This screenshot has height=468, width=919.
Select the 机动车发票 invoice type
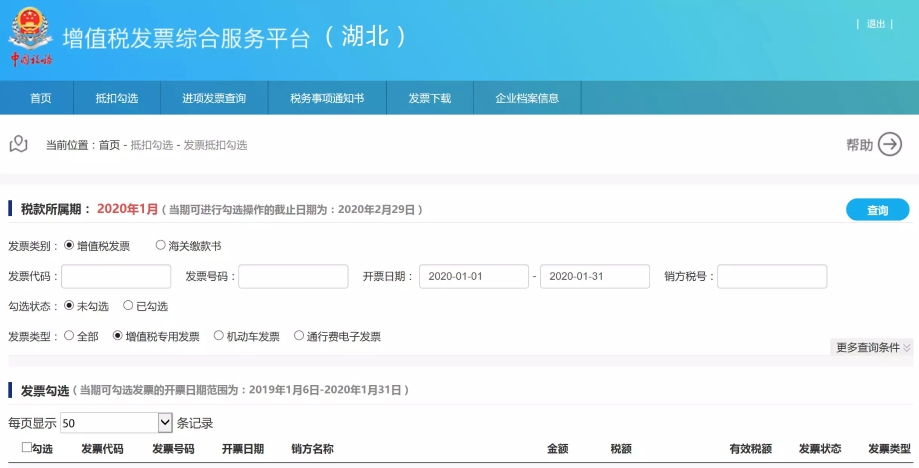(219, 336)
